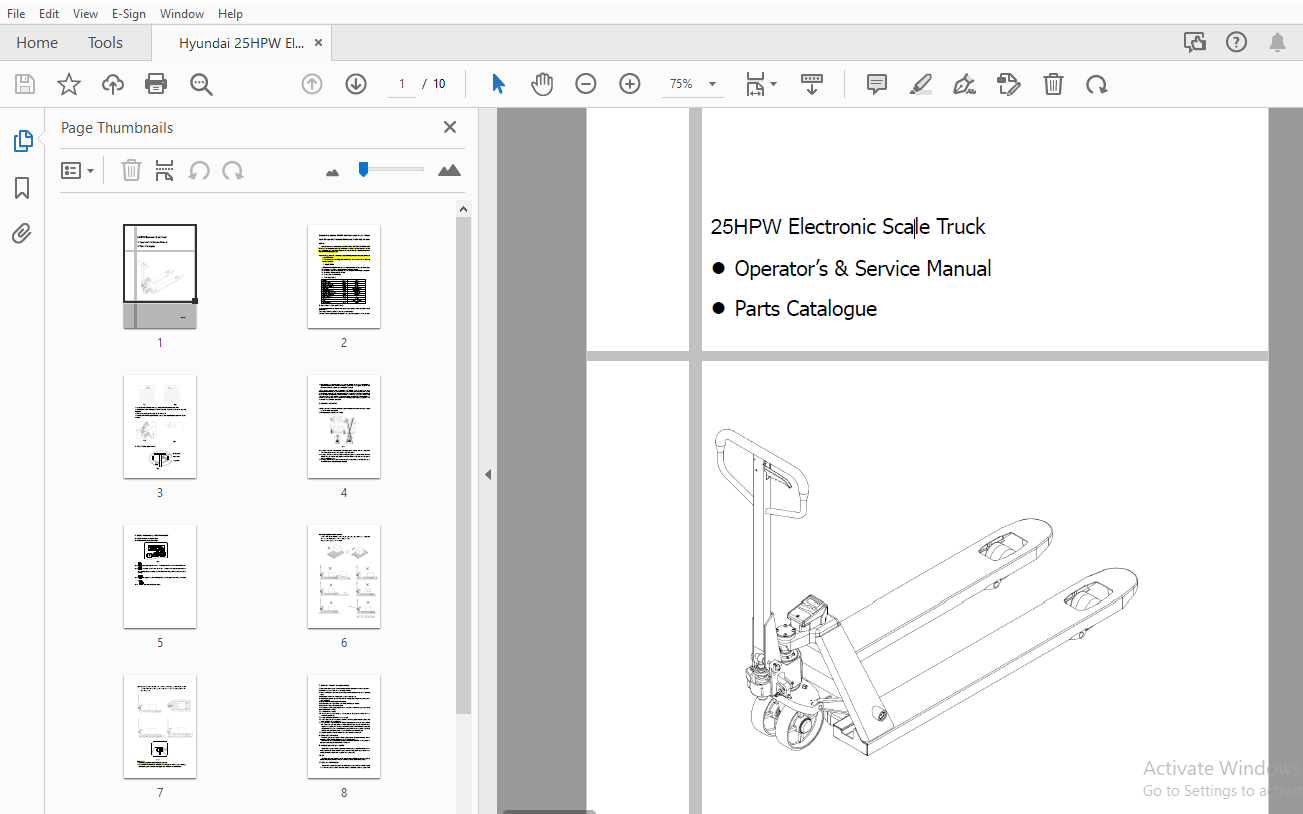Delete selected page in thumbnails panel
This screenshot has width=1303, height=814.
[131, 170]
